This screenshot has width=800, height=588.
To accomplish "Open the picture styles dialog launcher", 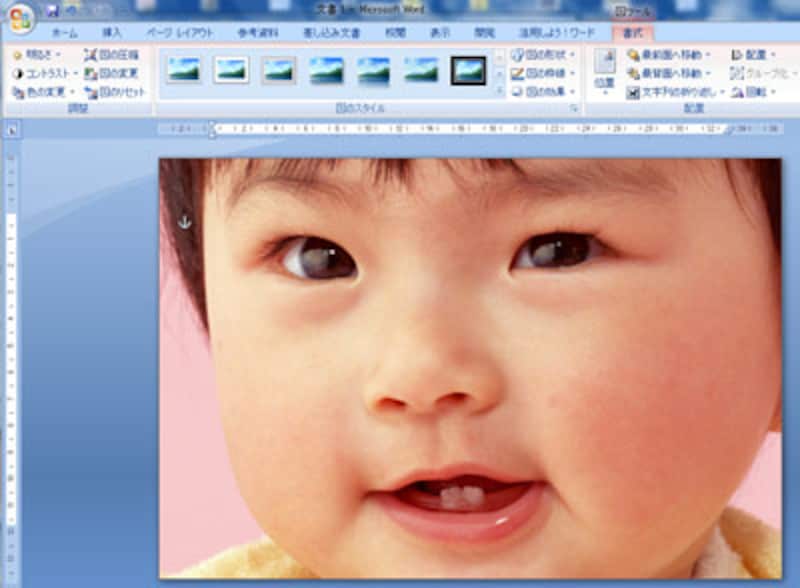I will (x=574, y=108).
